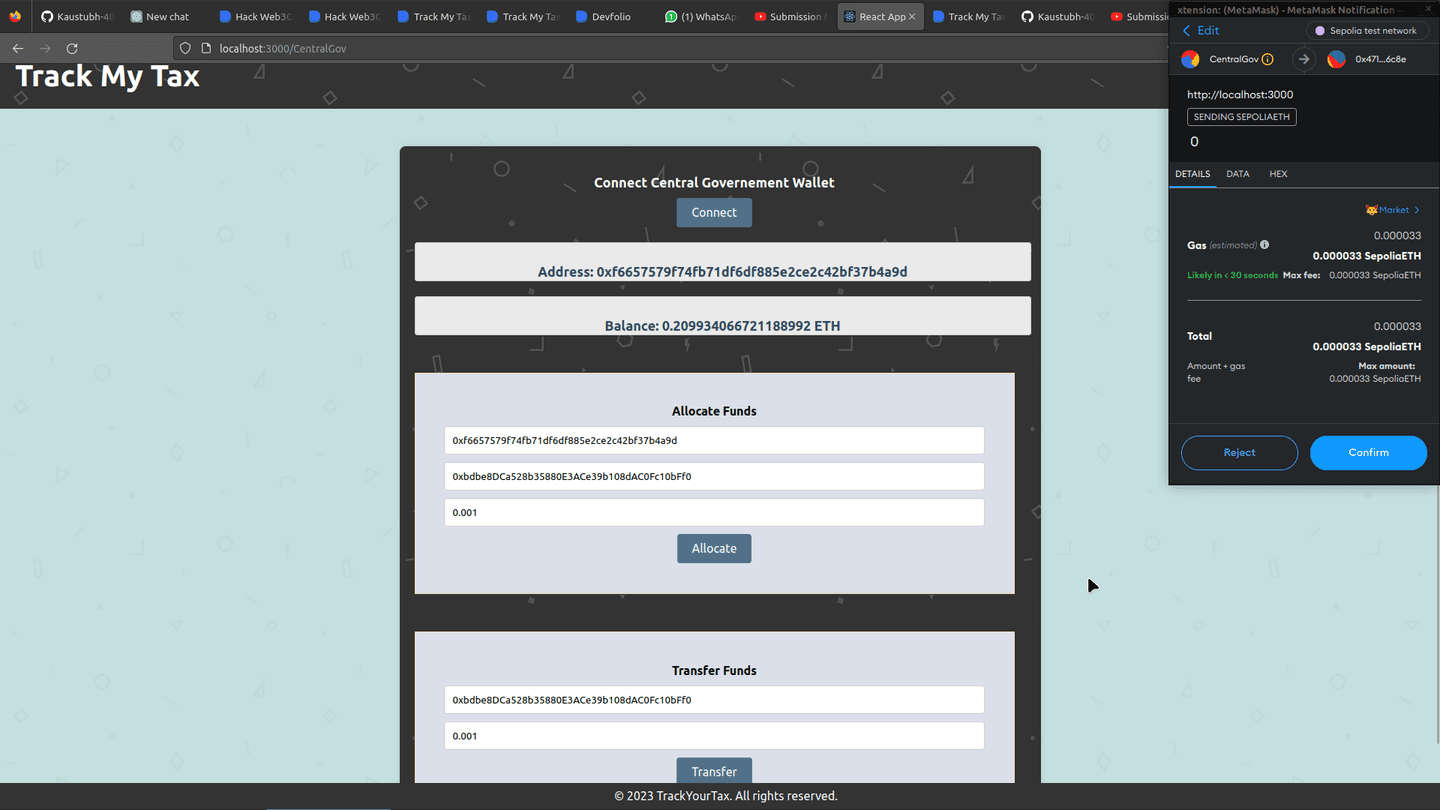This screenshot has width=1440, height=810.
Task: Switch to the DATA tab in MetaMask
Action: coord(1238,174)
